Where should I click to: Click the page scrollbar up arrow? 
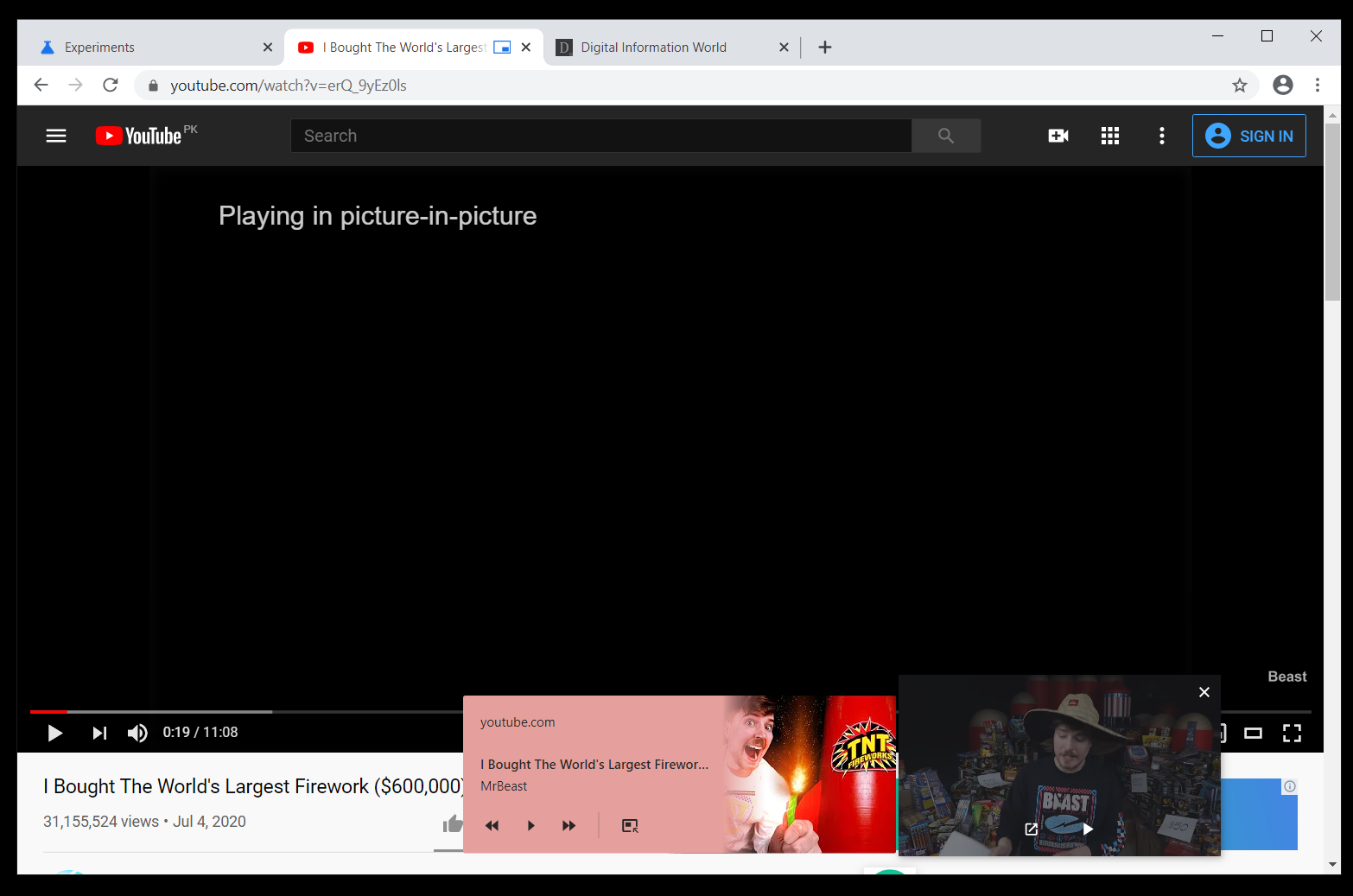1332,115
